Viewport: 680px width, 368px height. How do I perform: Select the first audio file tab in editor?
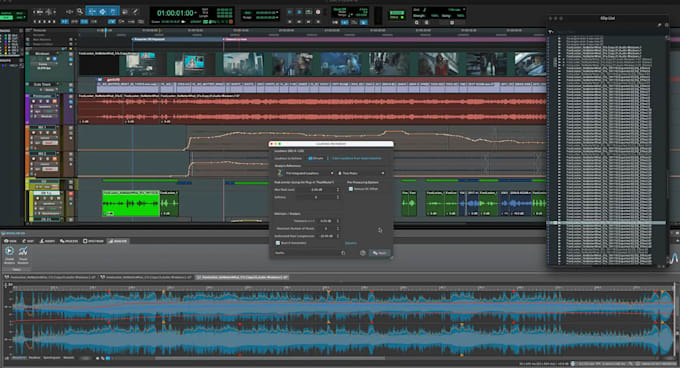(x=50, y=277)
